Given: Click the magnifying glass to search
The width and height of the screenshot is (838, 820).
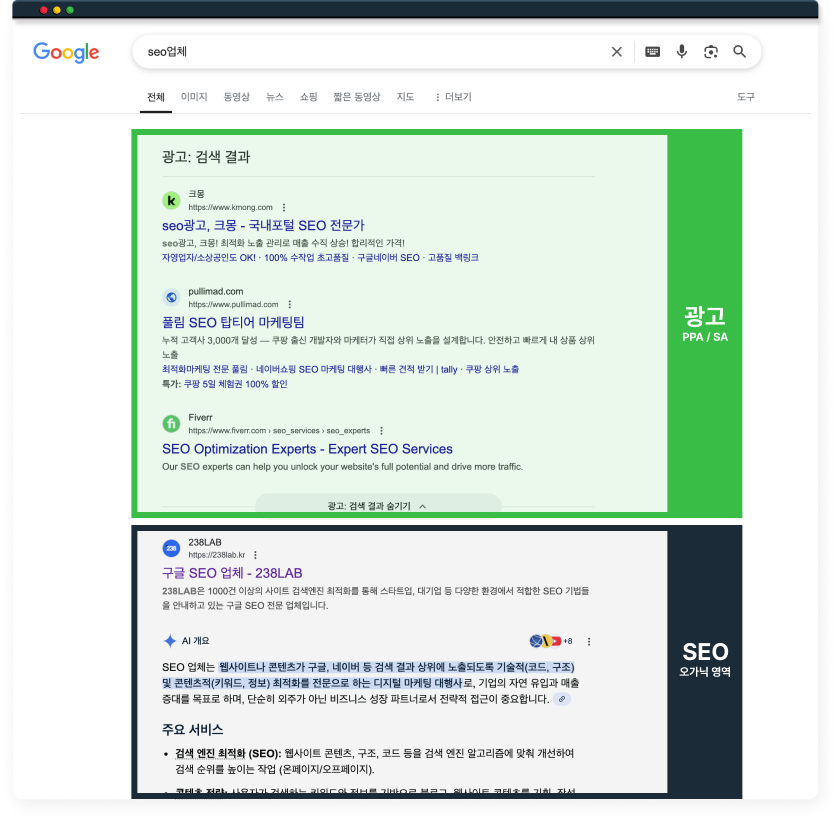Looking at the screenshot, I should pyautogui.click(x=740, y=51).
